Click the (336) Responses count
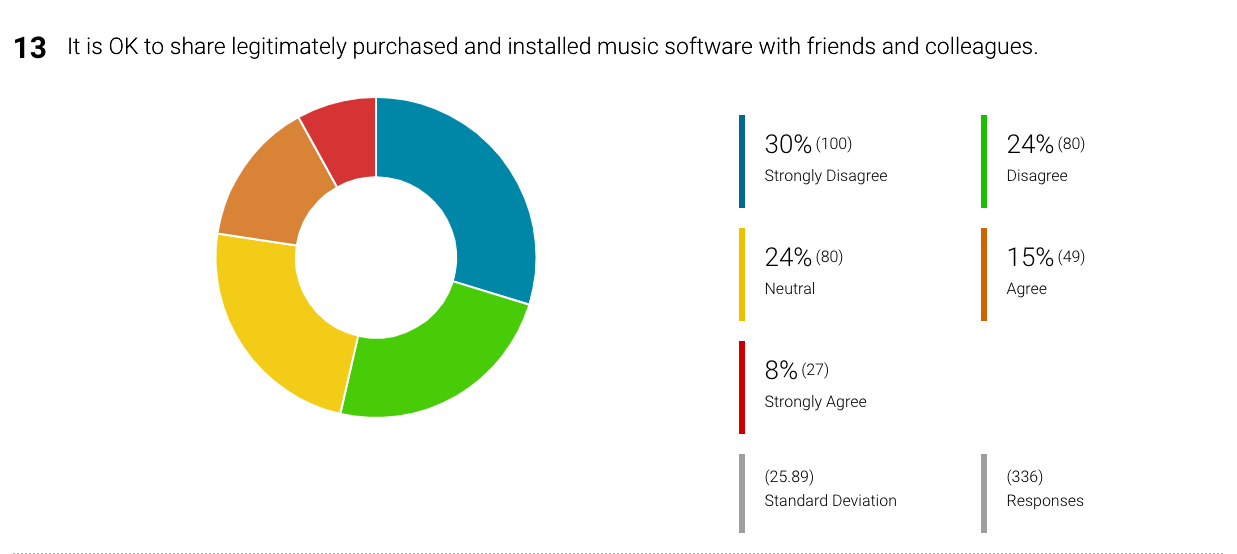Viewport: 1237px width, 554px height. [1025, 477]
